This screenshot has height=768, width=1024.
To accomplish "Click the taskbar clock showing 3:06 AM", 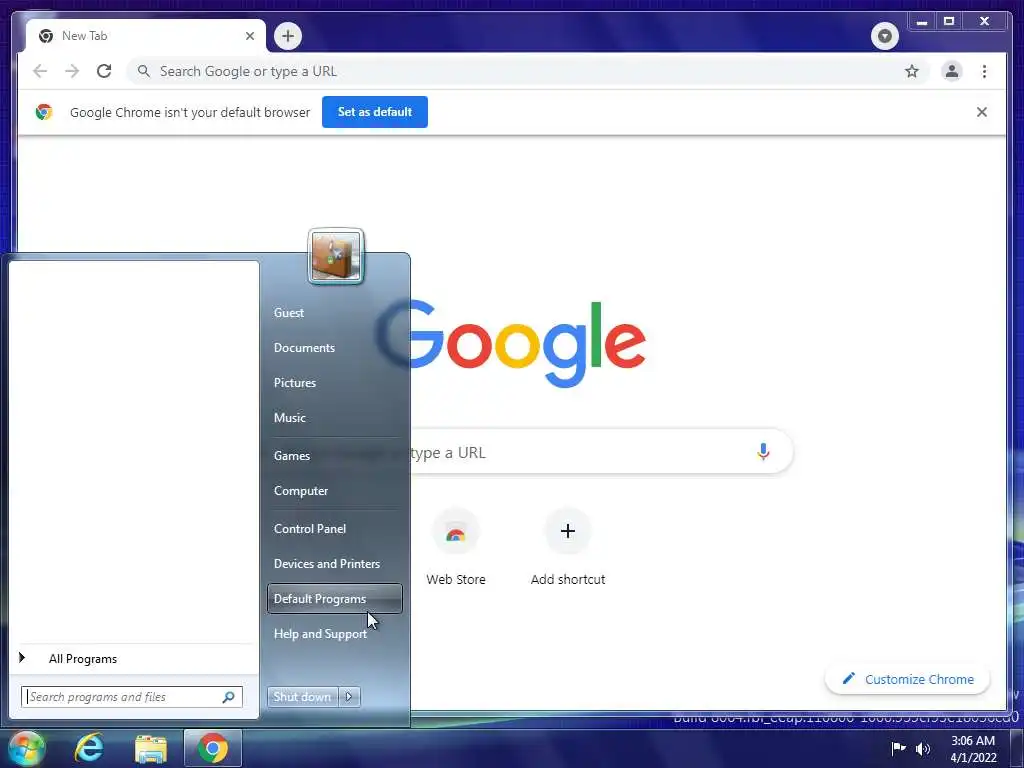I will 973,749.
